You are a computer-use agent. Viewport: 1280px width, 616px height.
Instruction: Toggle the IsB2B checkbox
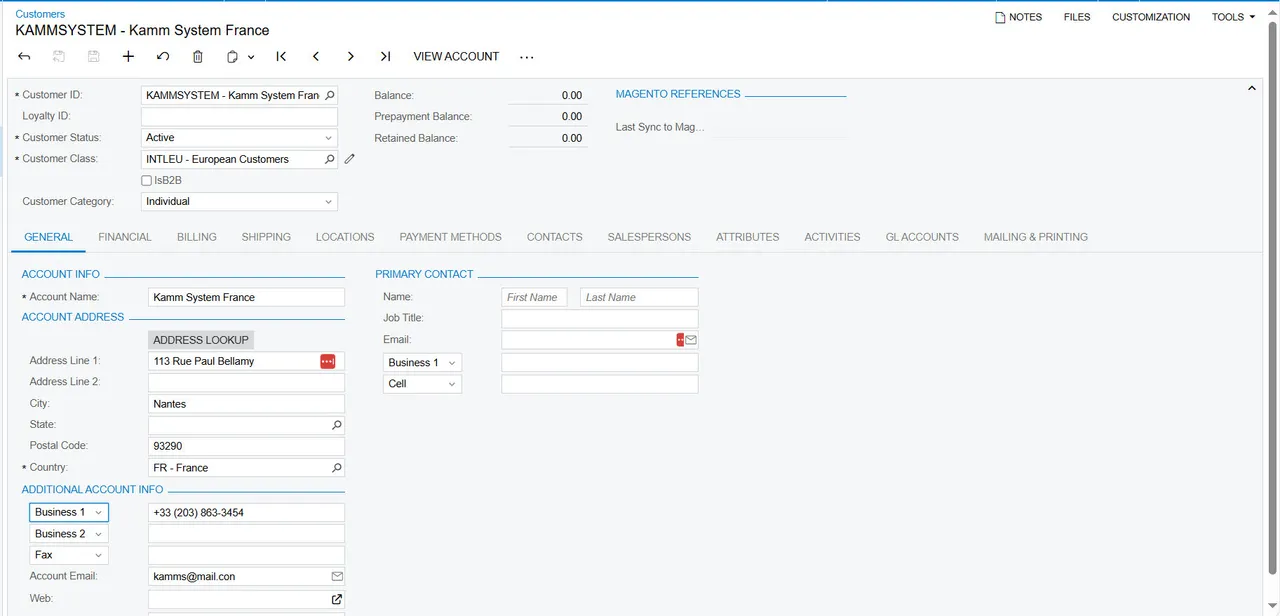point(147,181)
